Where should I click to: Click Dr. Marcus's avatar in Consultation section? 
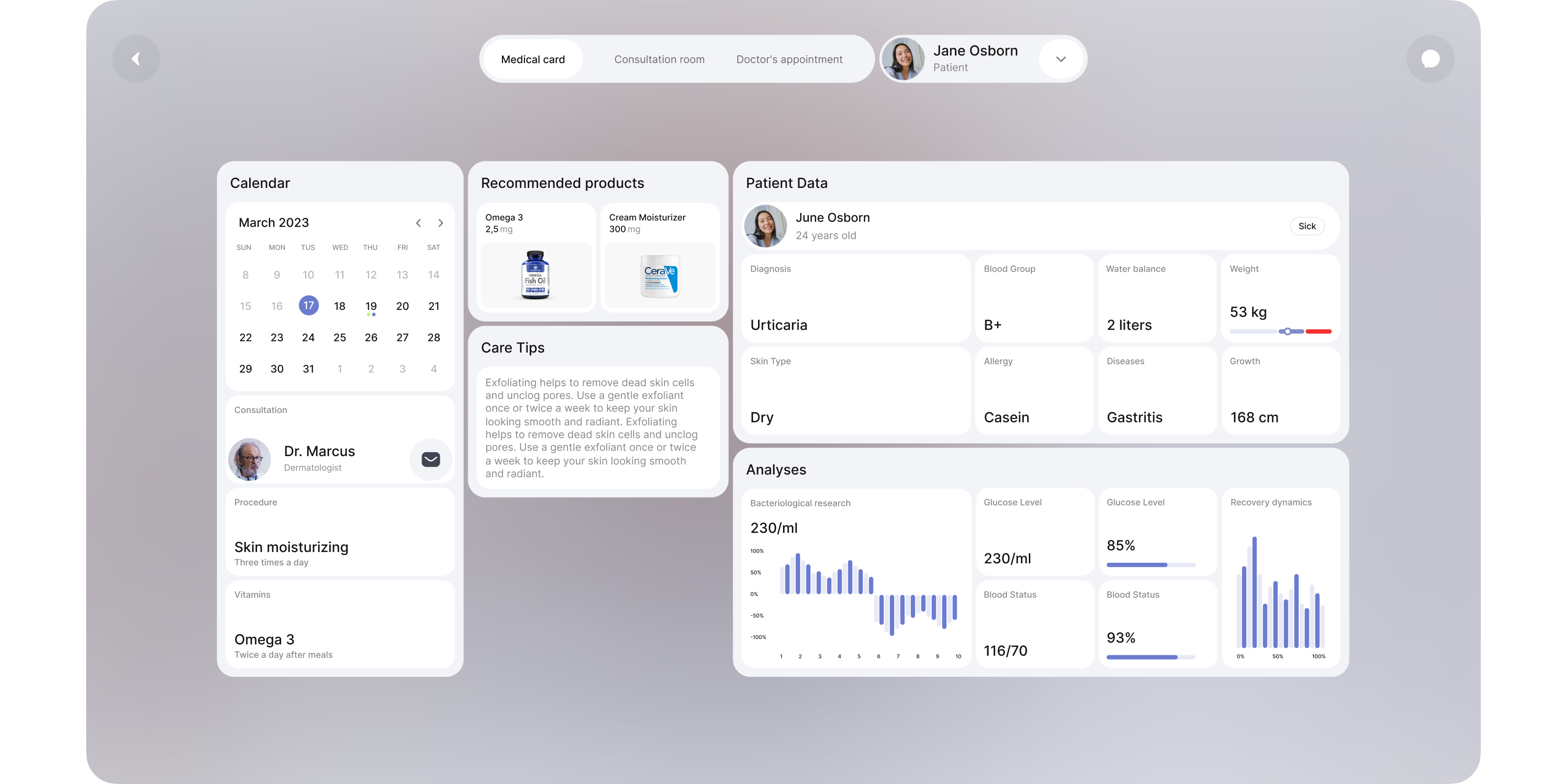249,459
